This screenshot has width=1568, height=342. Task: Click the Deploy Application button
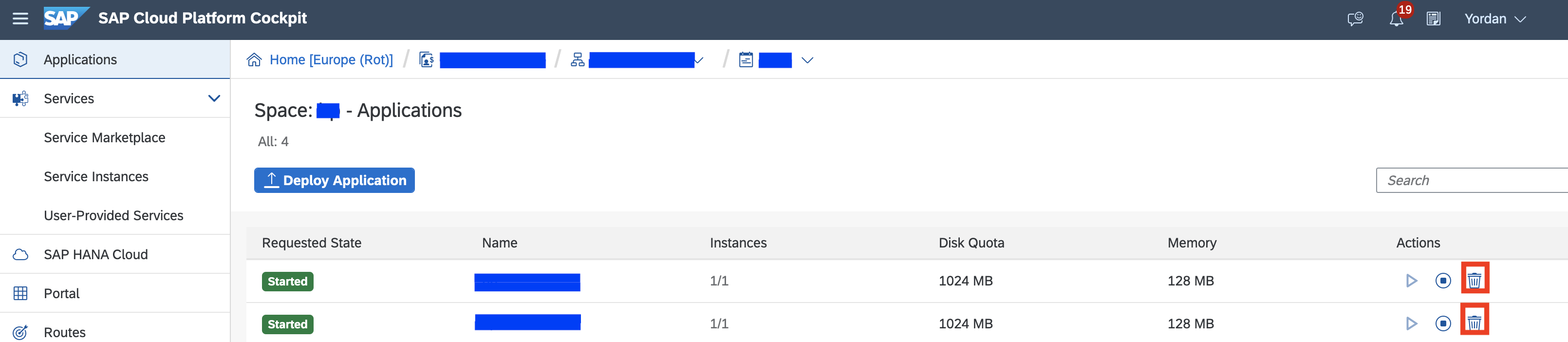(334, 180)
